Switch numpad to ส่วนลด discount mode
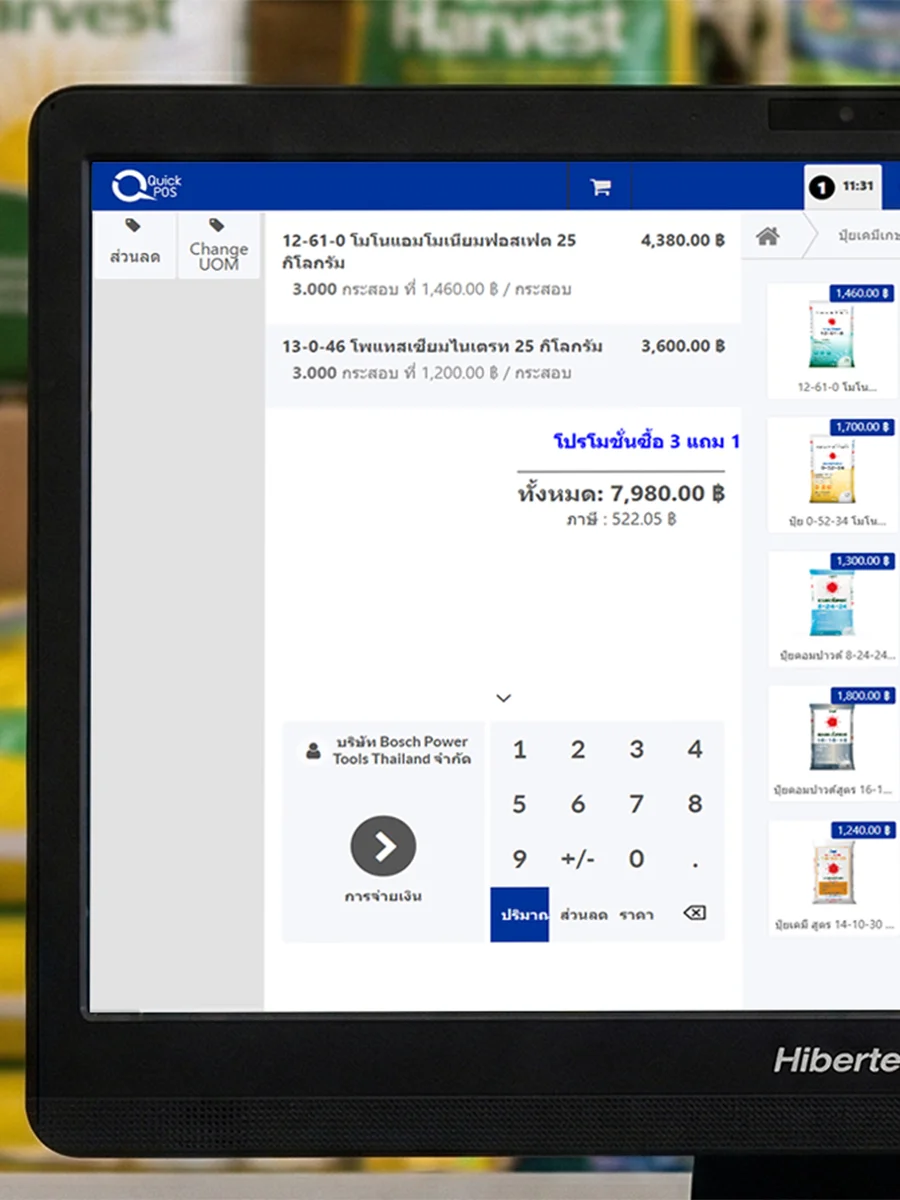The width and height of the screenshot is (900, 1200). tap(583, 914)
